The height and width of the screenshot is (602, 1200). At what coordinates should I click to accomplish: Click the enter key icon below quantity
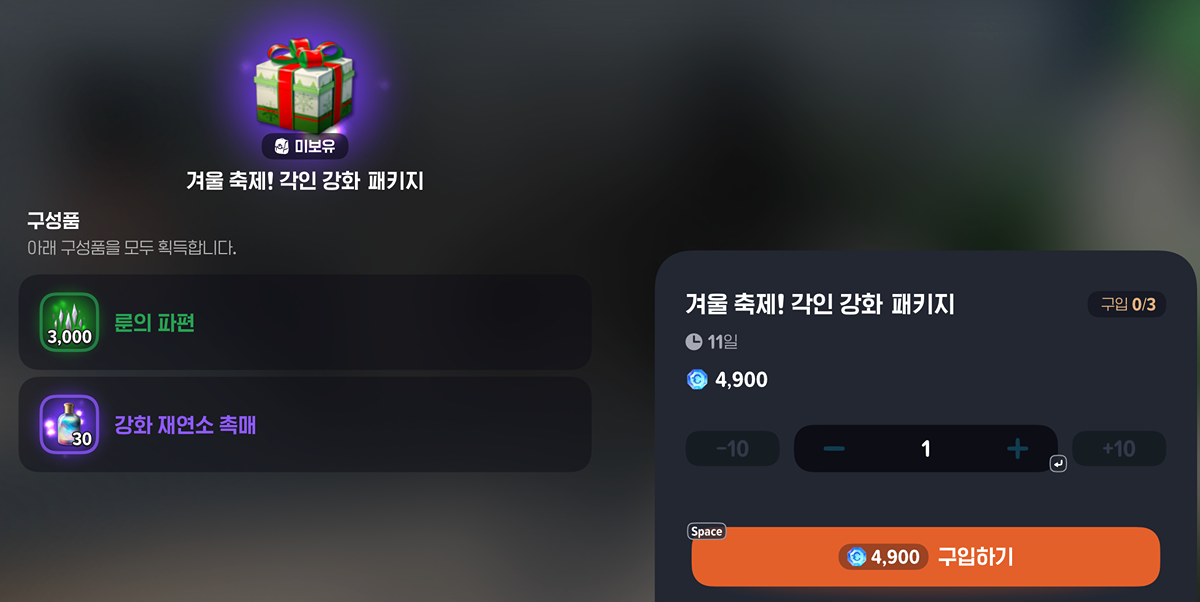click(x=1059, y=464)
